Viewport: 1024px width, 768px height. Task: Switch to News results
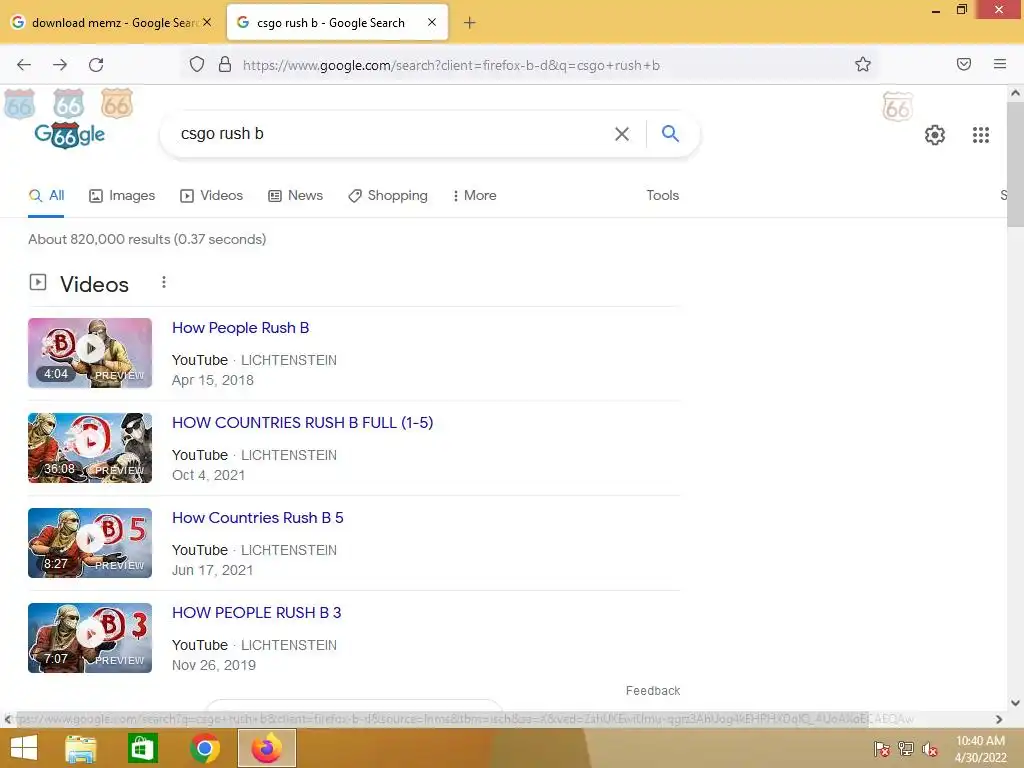pos(295,195)
